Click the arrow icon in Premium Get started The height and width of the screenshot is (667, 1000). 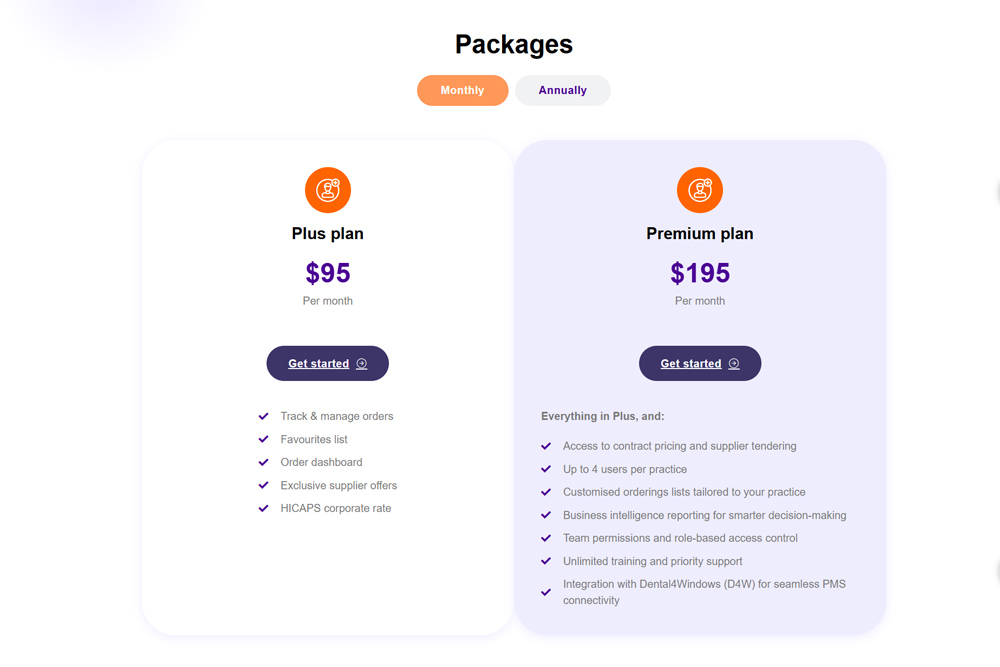point(734,364)
